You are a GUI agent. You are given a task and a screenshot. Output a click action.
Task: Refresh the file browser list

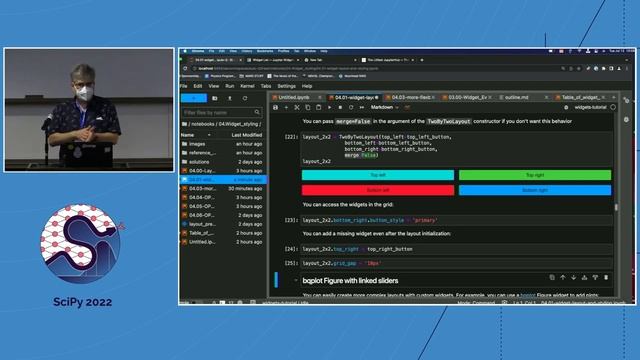click(x=245, y=98)
